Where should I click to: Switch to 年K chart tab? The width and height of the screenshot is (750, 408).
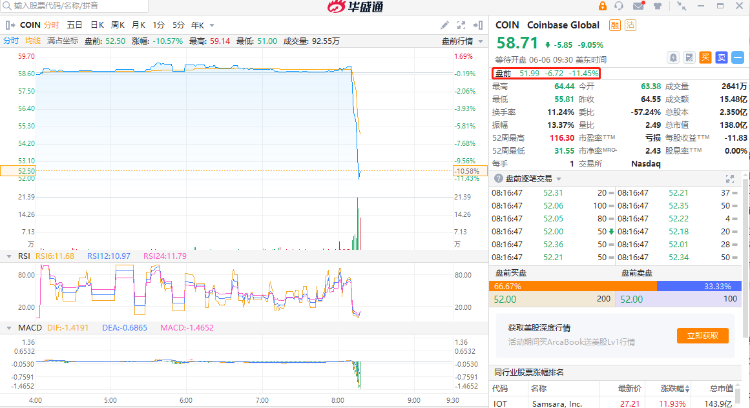198,25
